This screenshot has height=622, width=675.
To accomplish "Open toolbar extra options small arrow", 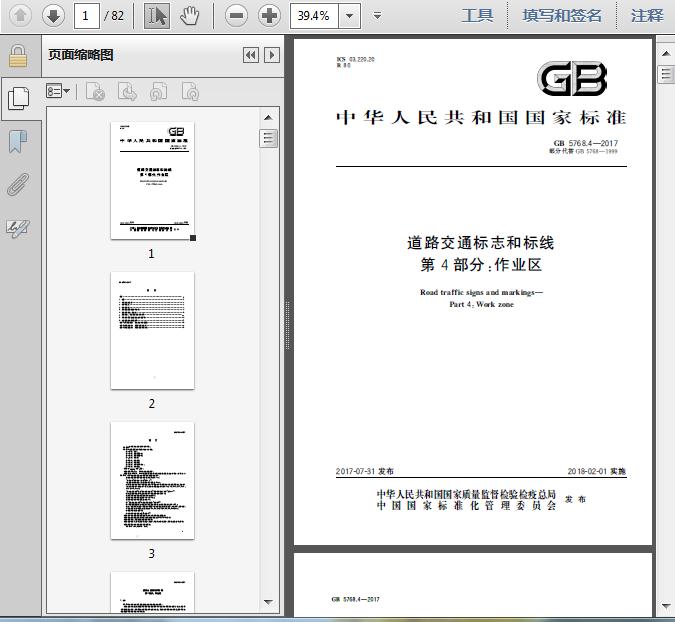I will [x=378, y=16].
